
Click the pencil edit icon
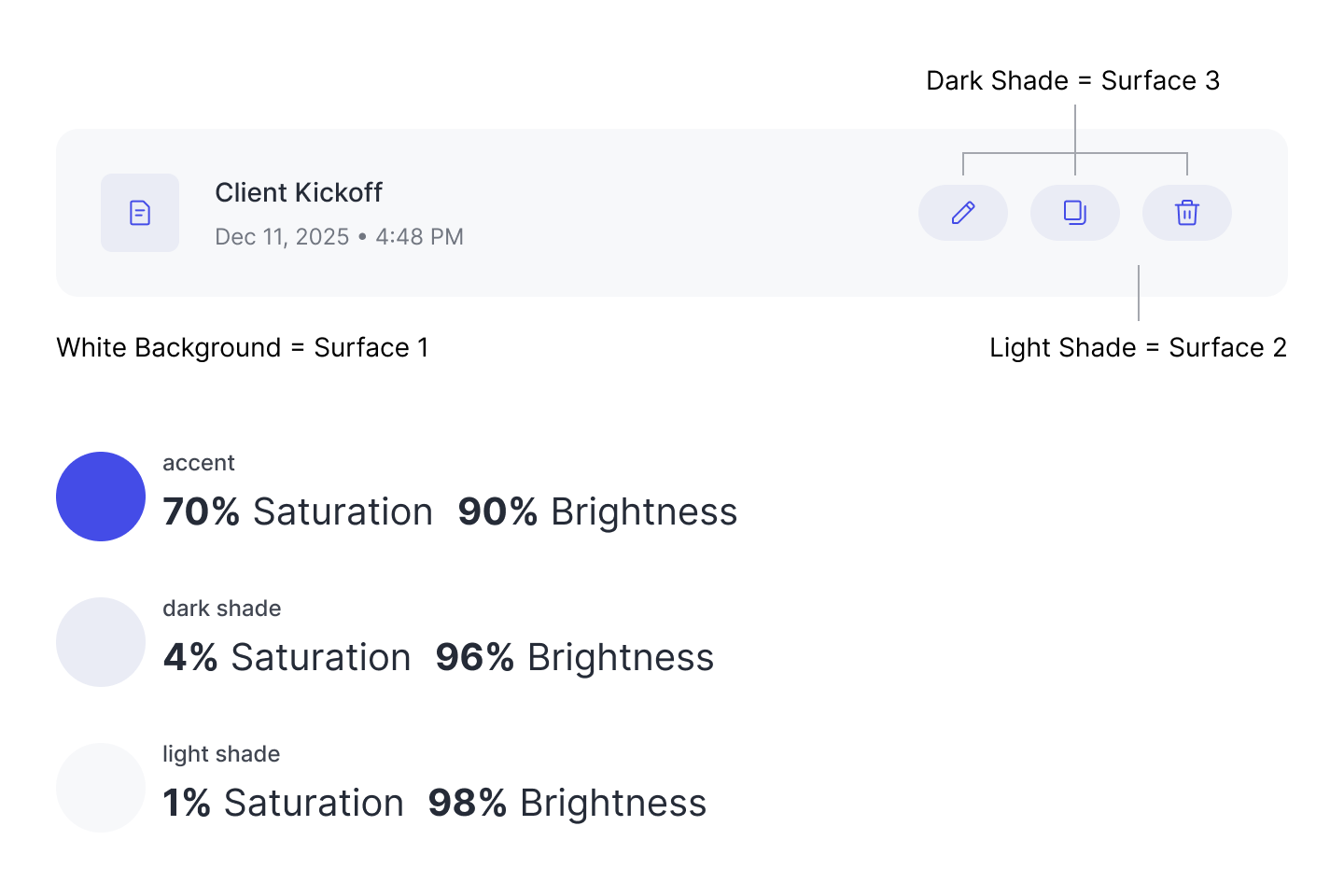point(963,213)
